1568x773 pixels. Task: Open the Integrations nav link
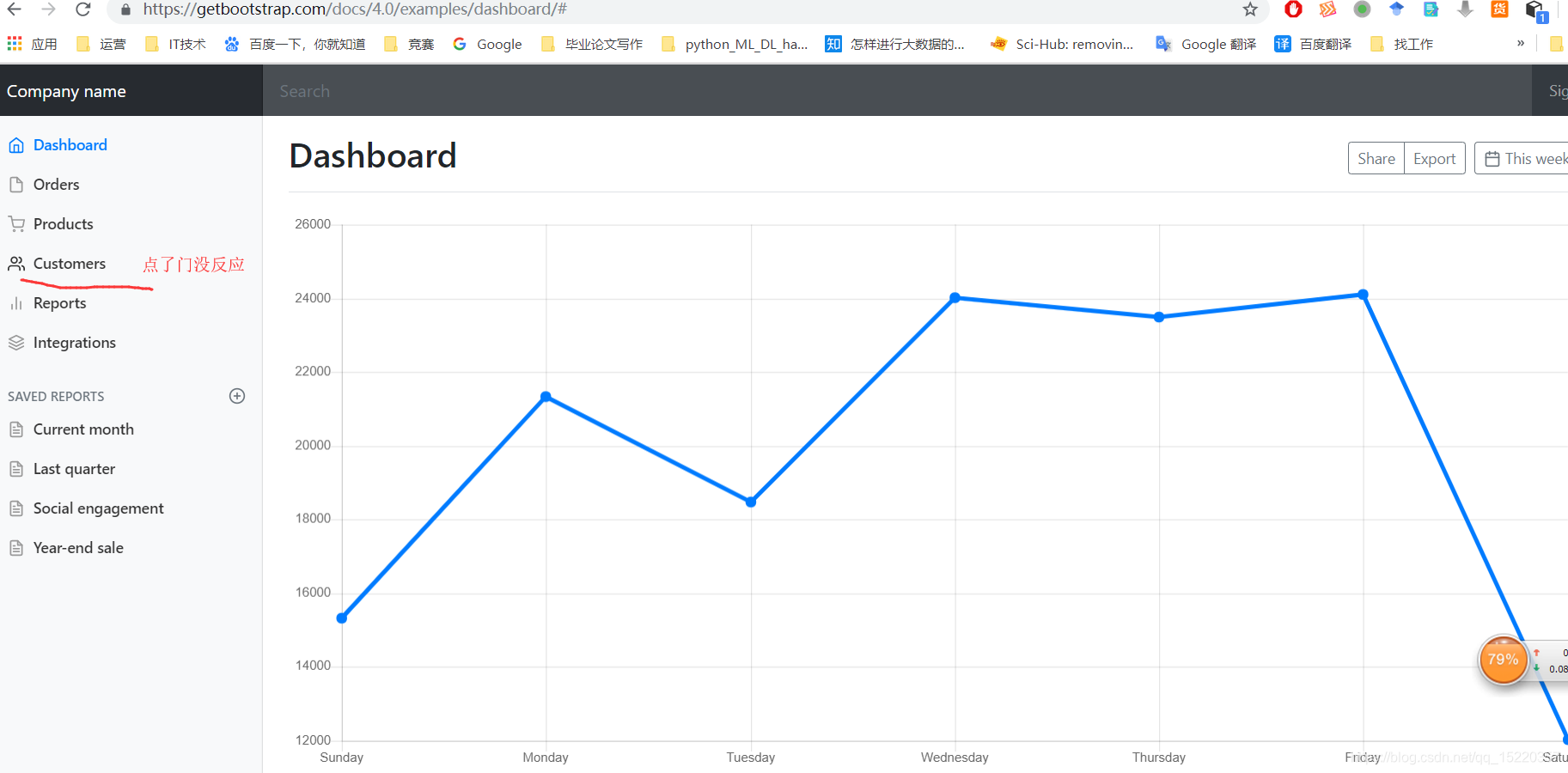pyautogui.click(x=74, y=343)
